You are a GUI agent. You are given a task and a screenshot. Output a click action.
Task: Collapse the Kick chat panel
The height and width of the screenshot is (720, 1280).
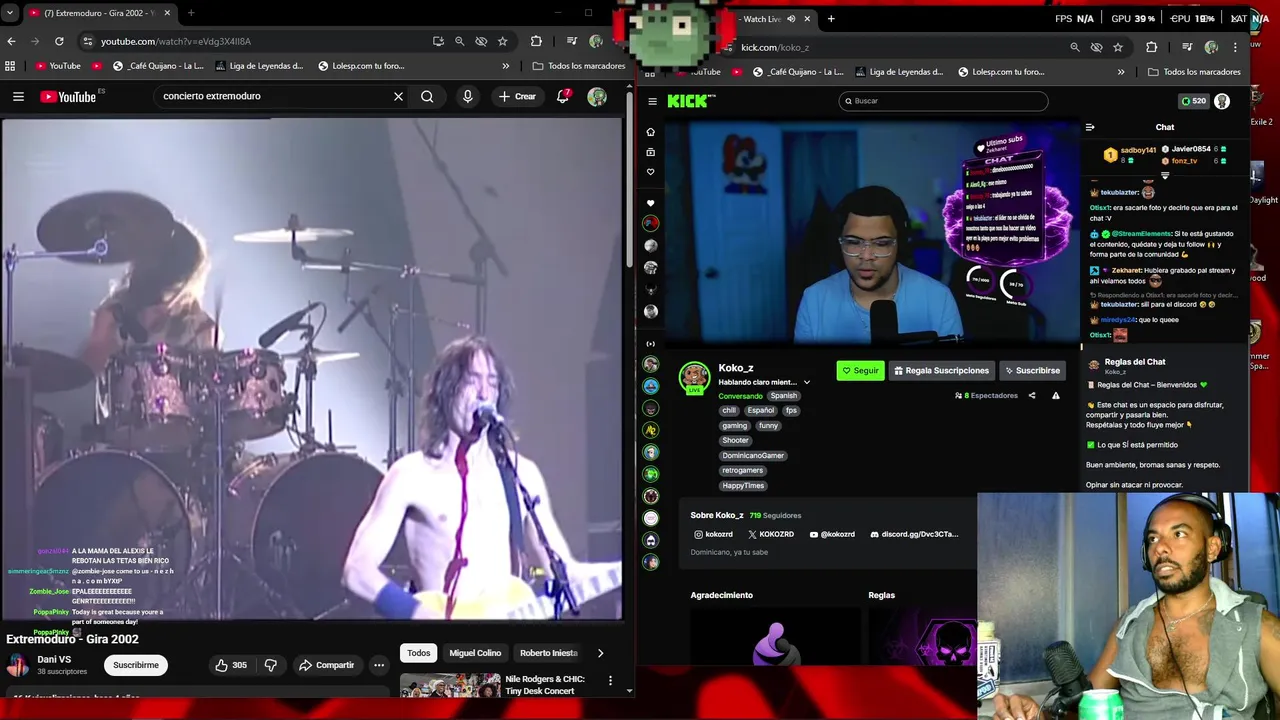tap(1090, 127)
